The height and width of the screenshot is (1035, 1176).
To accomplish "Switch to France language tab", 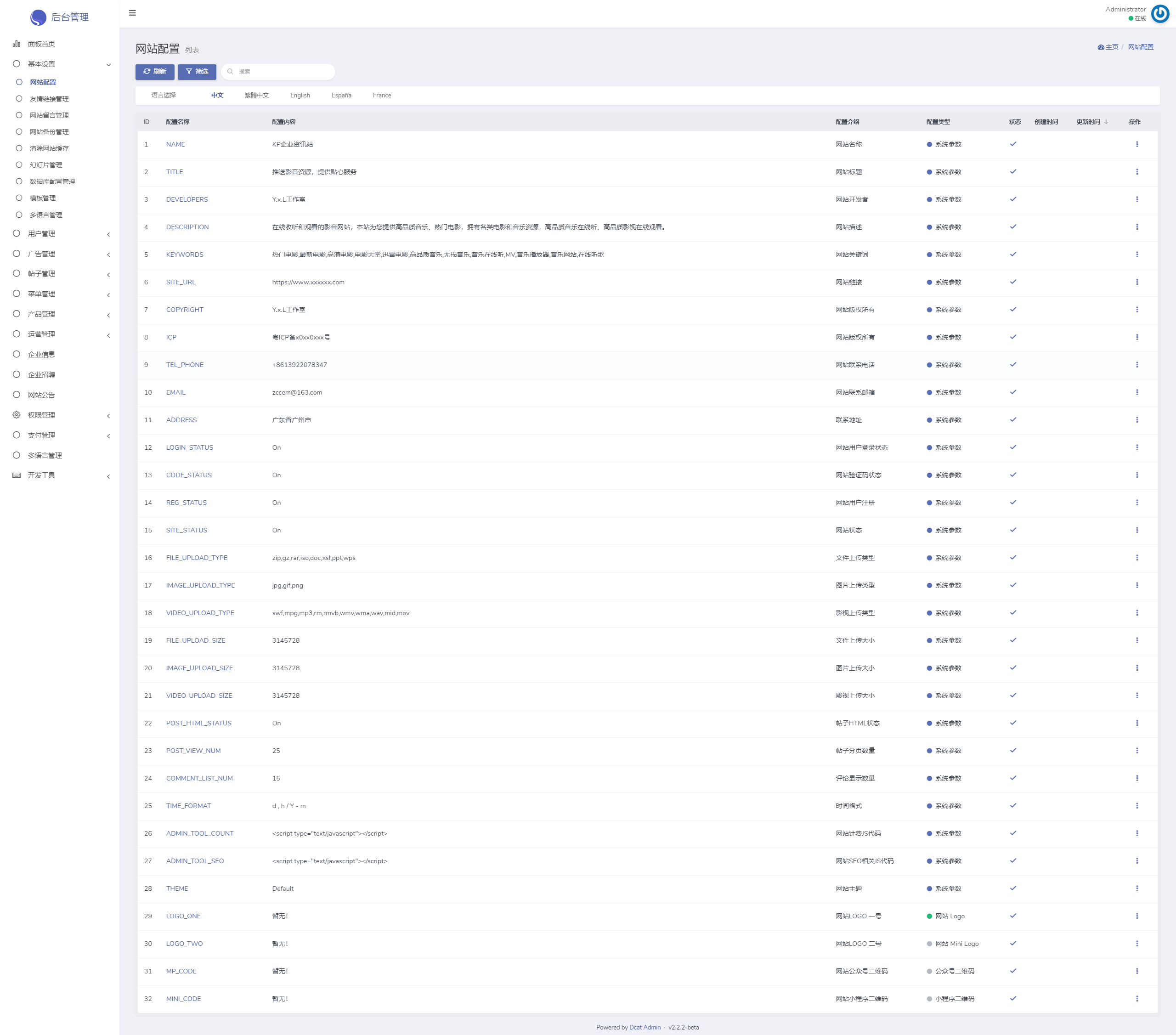I will [x=381, y=96].
